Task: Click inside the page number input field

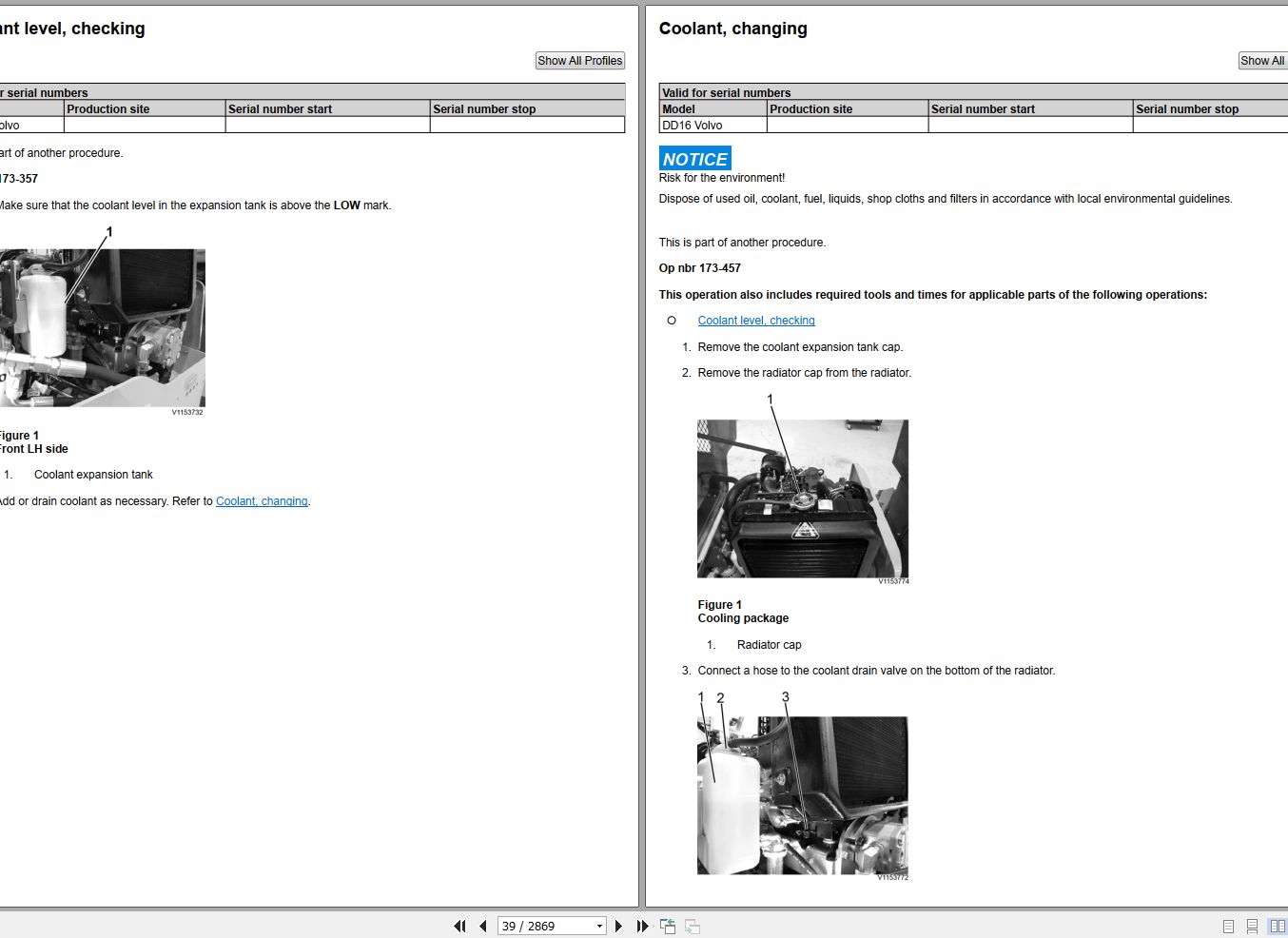Action: [x=537, y=925]
